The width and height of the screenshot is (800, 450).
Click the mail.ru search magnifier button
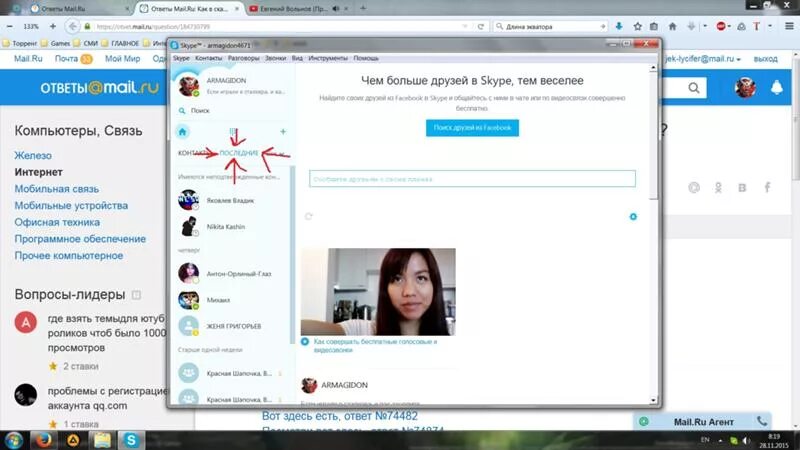pyautogui.click(x=694, y=88)
